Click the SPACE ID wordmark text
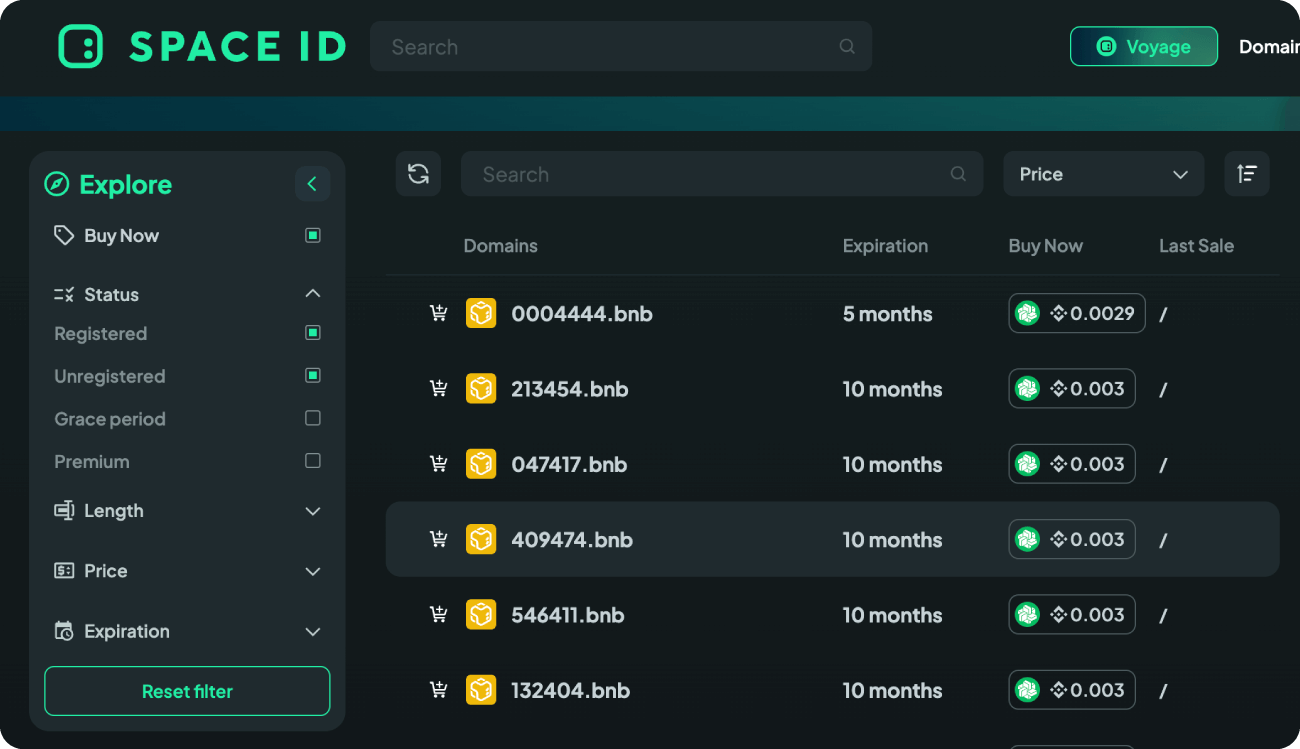 tap(238, 47)
